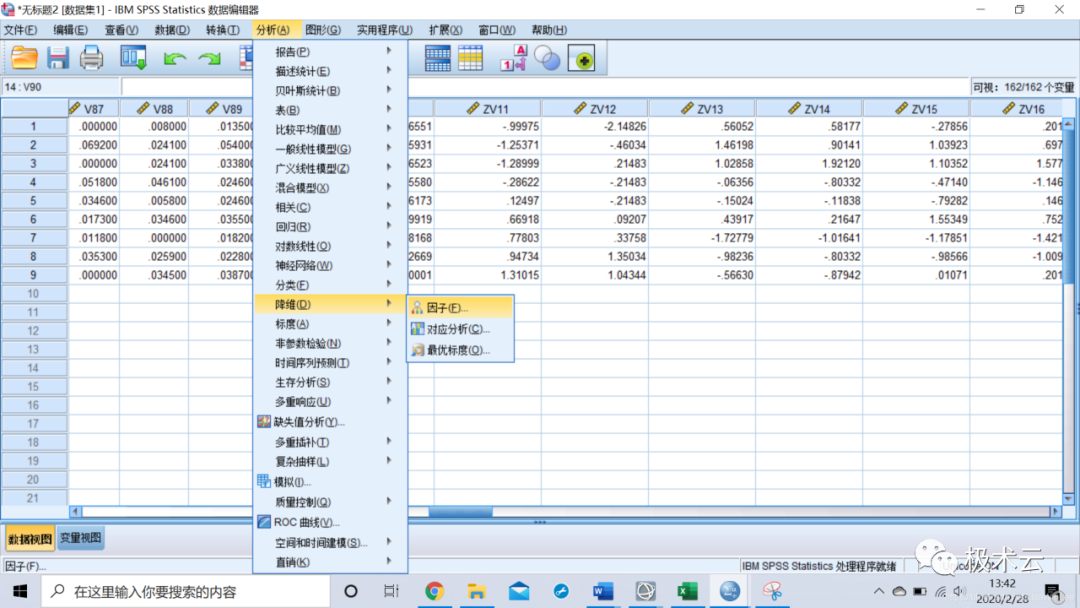The height and width of the screenshot is (608, 1080).
Task: Expand the 一般线性模型(G) submenu
Action: click(330, 149)
